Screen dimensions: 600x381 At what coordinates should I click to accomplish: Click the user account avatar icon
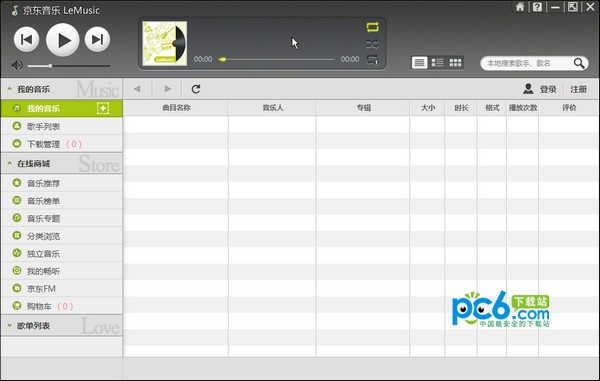click(528, 89)
